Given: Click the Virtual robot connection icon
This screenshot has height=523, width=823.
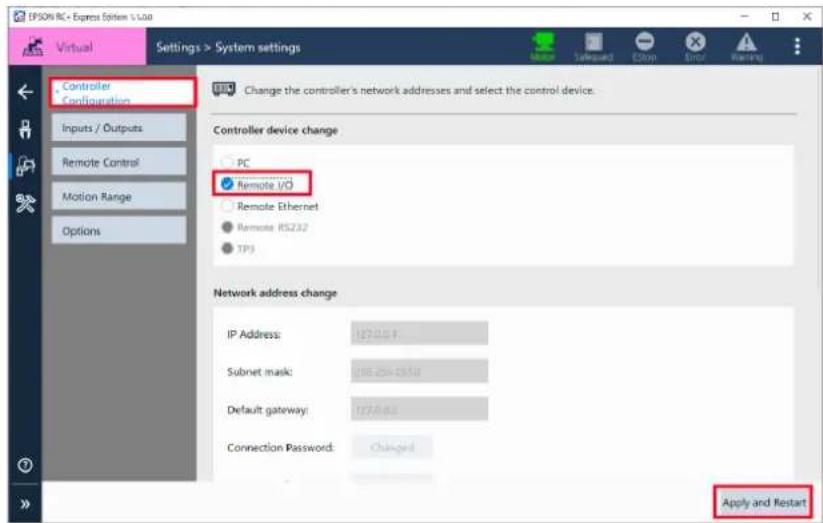Looking at the screenshot, I should coord(34,47).
